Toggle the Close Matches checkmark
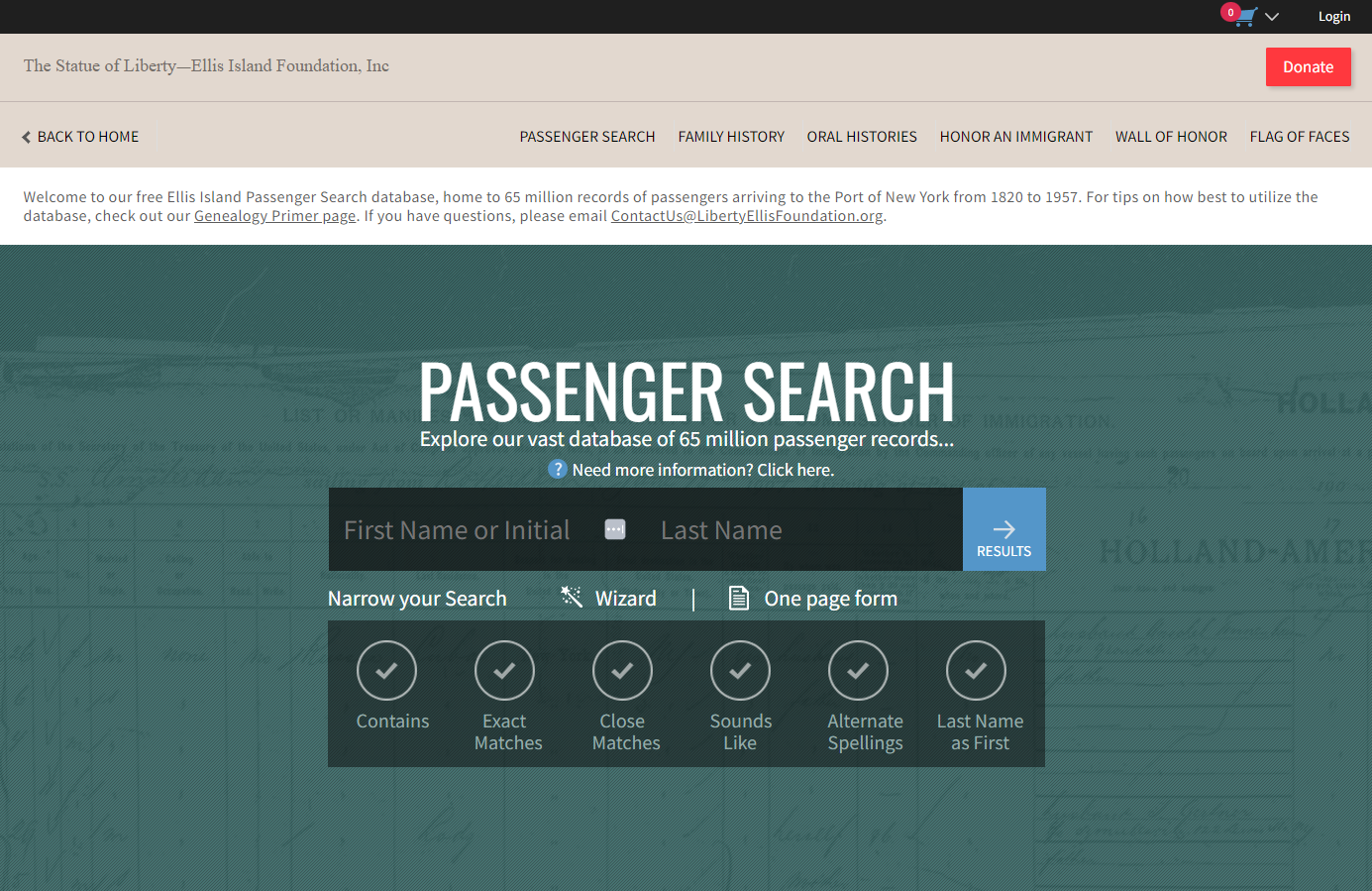The height and width of the screenshot is (891, 1372). coord(622,671)
